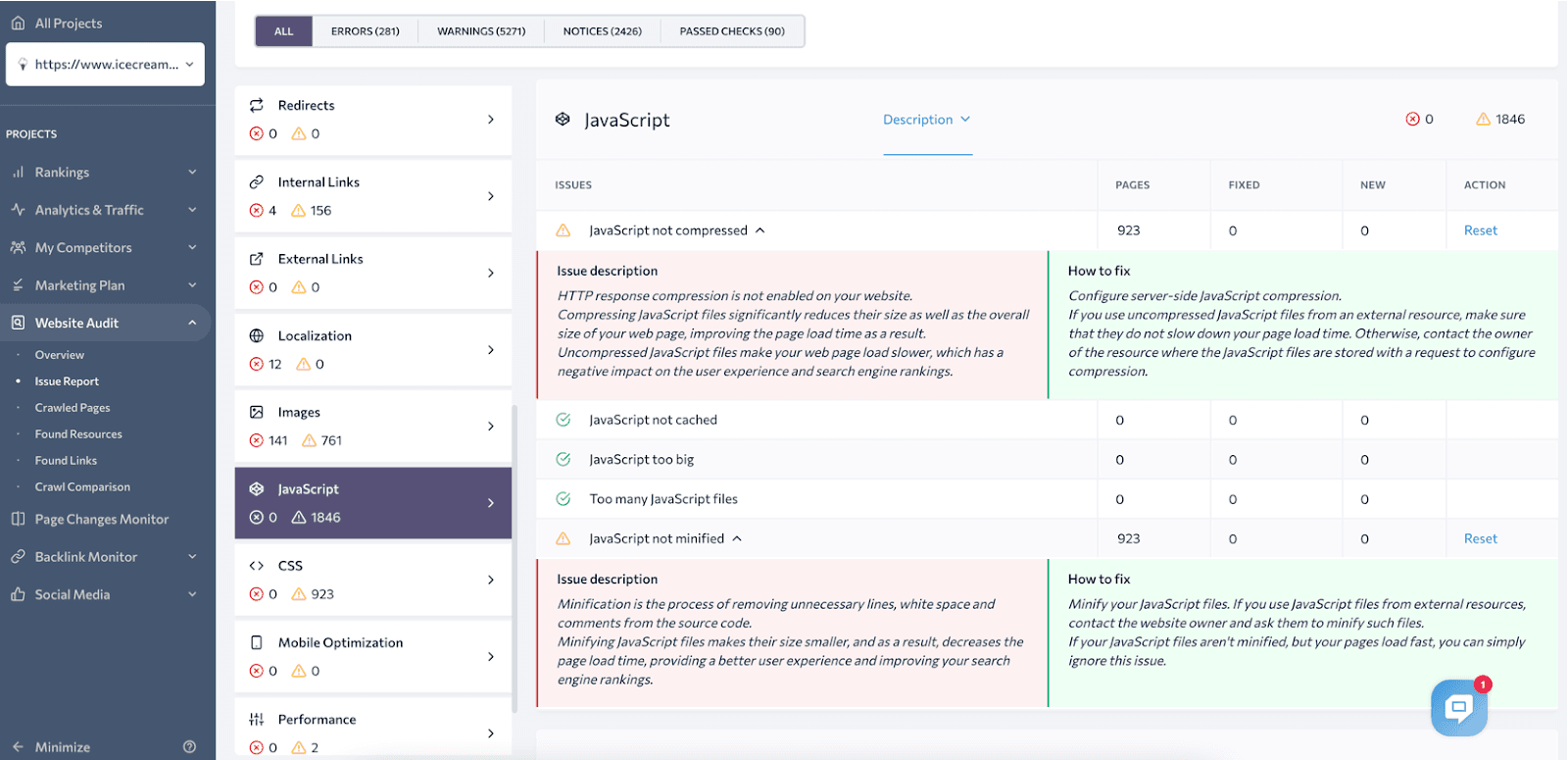Click the Redirects category icon

257,105
